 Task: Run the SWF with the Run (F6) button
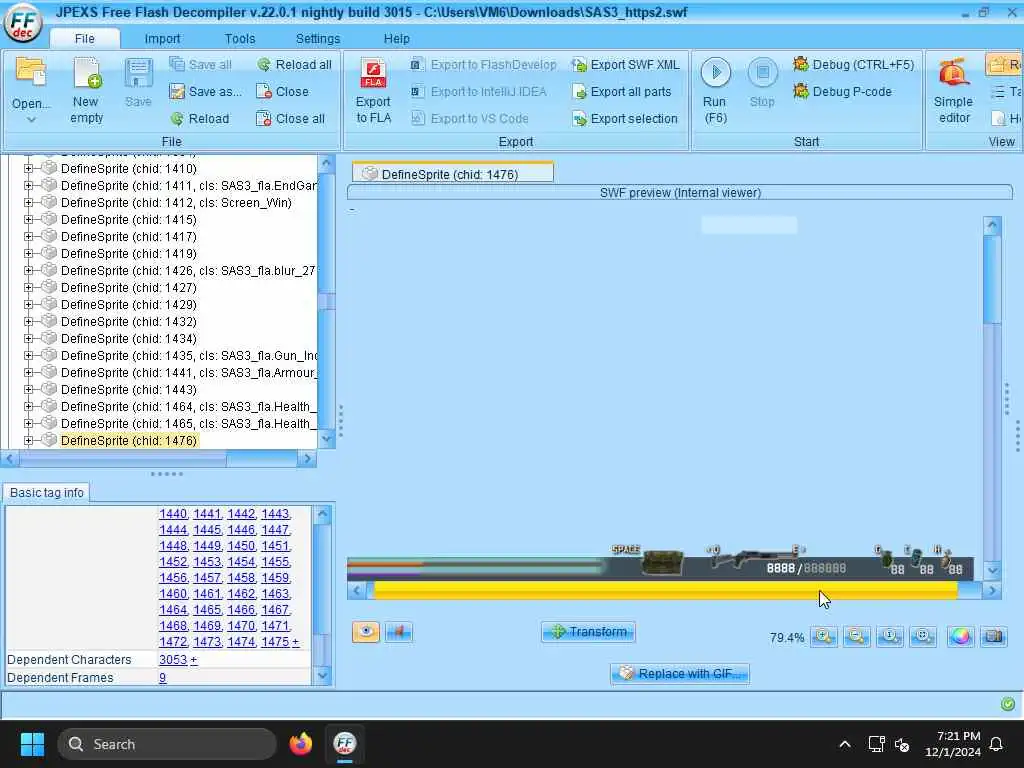[x=715, y=90]
